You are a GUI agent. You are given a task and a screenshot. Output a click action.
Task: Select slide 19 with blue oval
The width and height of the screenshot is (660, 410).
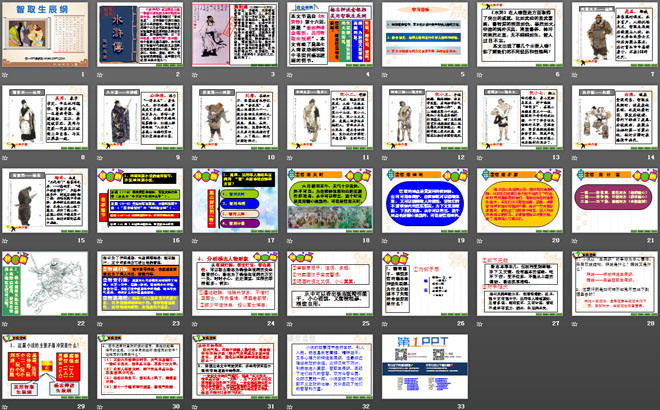click(425, 200)
